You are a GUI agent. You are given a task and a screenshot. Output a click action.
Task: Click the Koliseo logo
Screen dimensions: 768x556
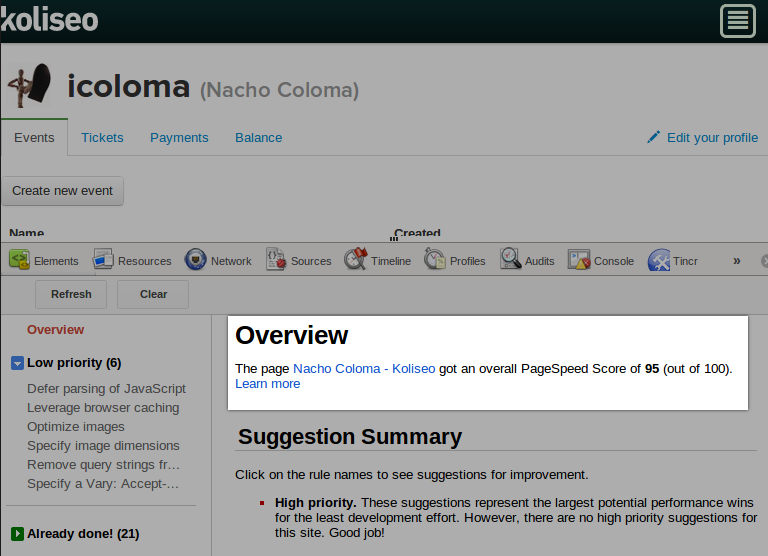click(49, 20)
